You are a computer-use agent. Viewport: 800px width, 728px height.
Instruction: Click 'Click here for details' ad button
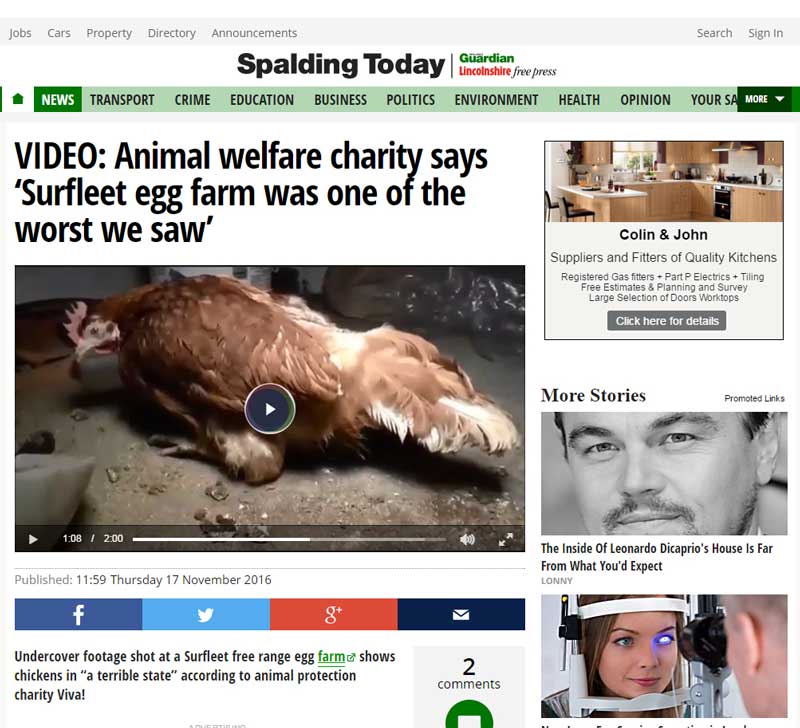[x=667, y=321]
